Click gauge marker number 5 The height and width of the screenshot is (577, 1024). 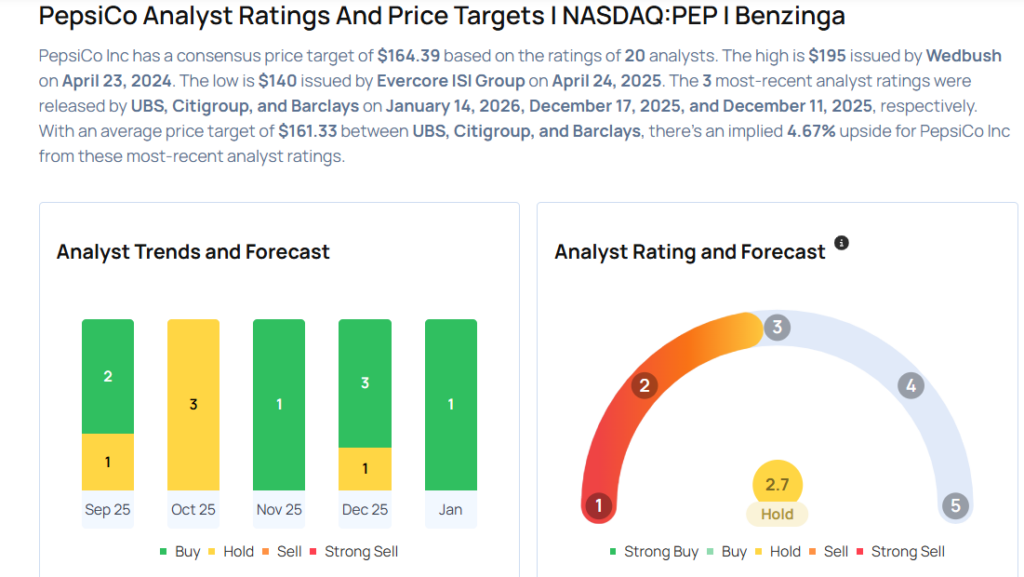[955, 505]
